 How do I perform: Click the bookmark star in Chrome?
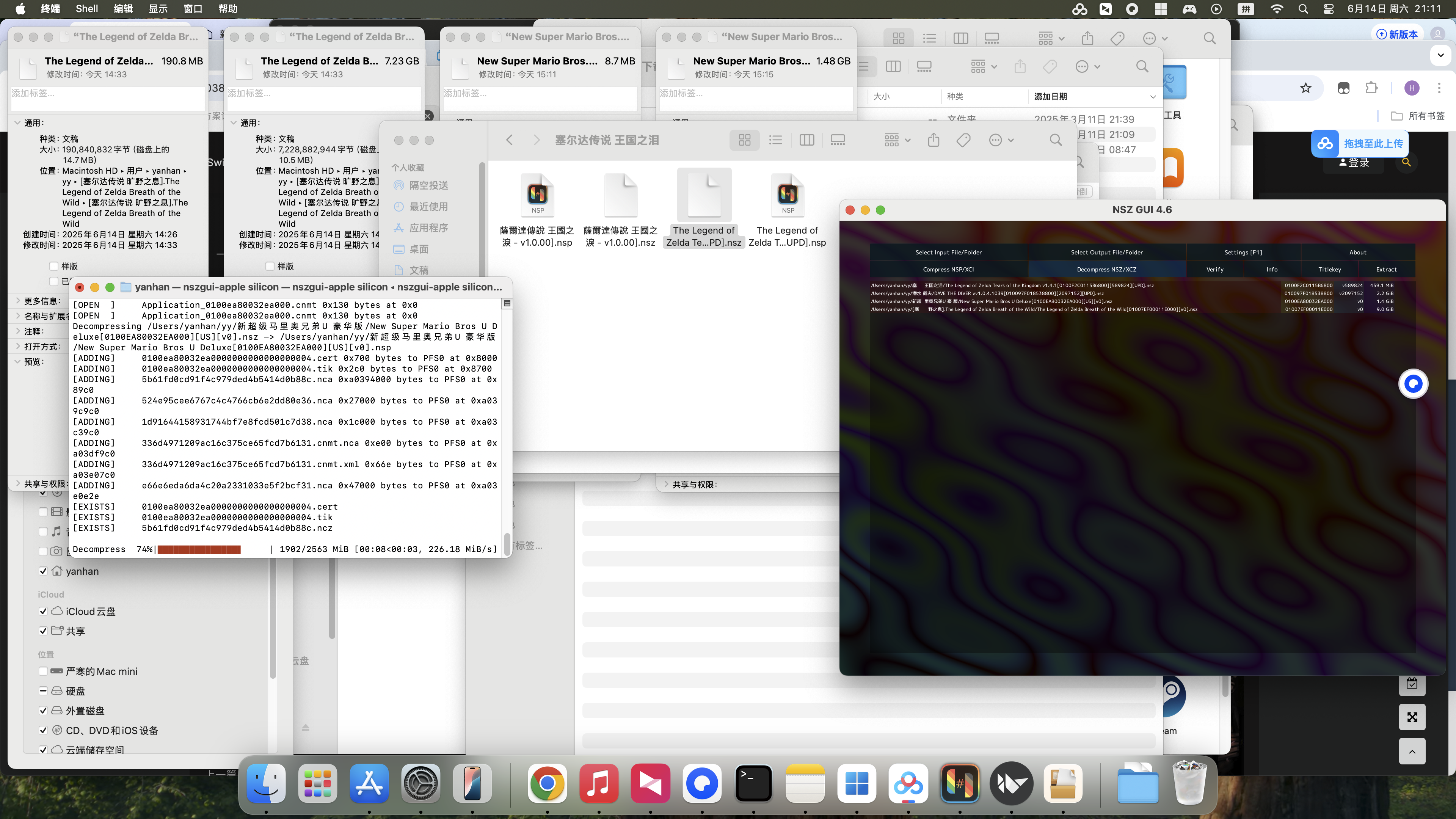tap(1305, 88)
